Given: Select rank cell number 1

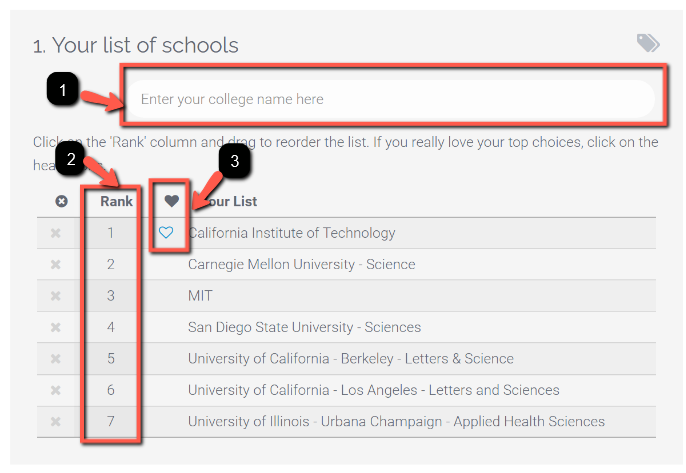Looking at the screenshot, I should tap(111, 233).
